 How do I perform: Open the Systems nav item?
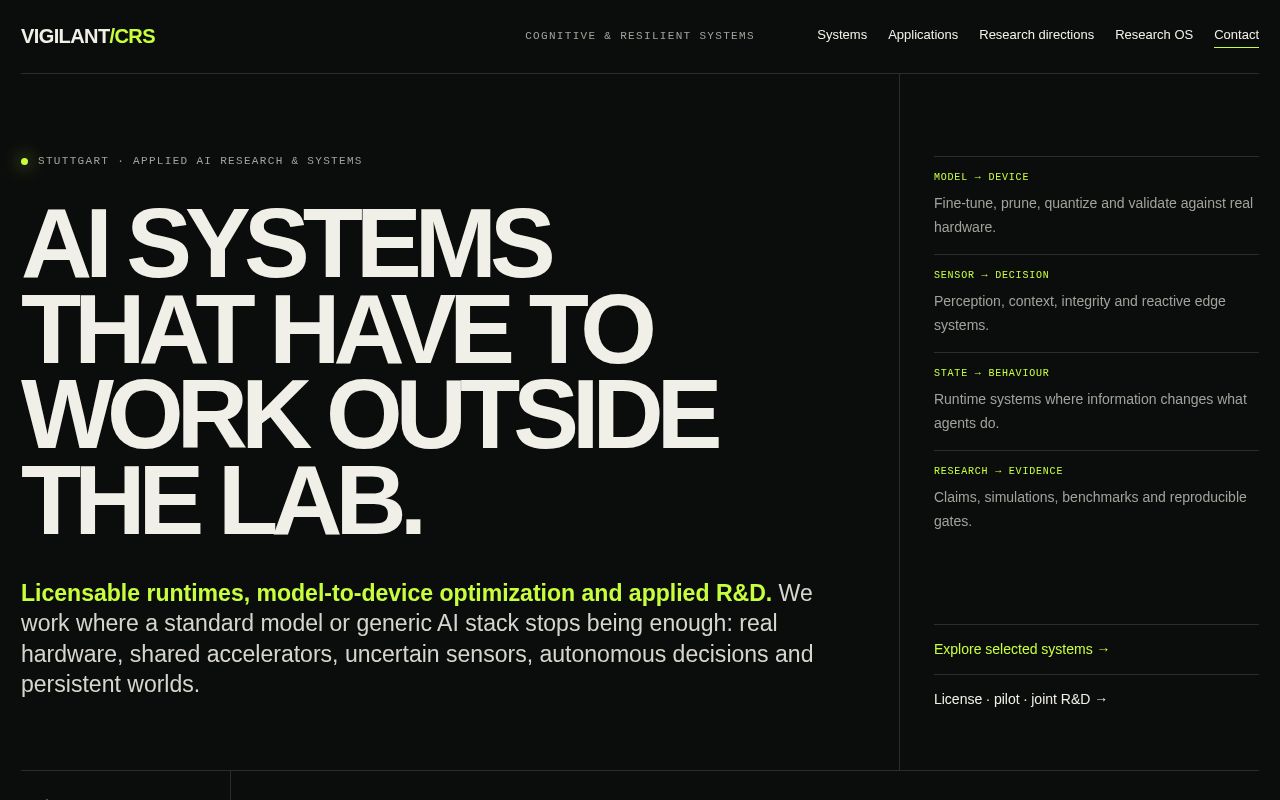coord(842,35)
